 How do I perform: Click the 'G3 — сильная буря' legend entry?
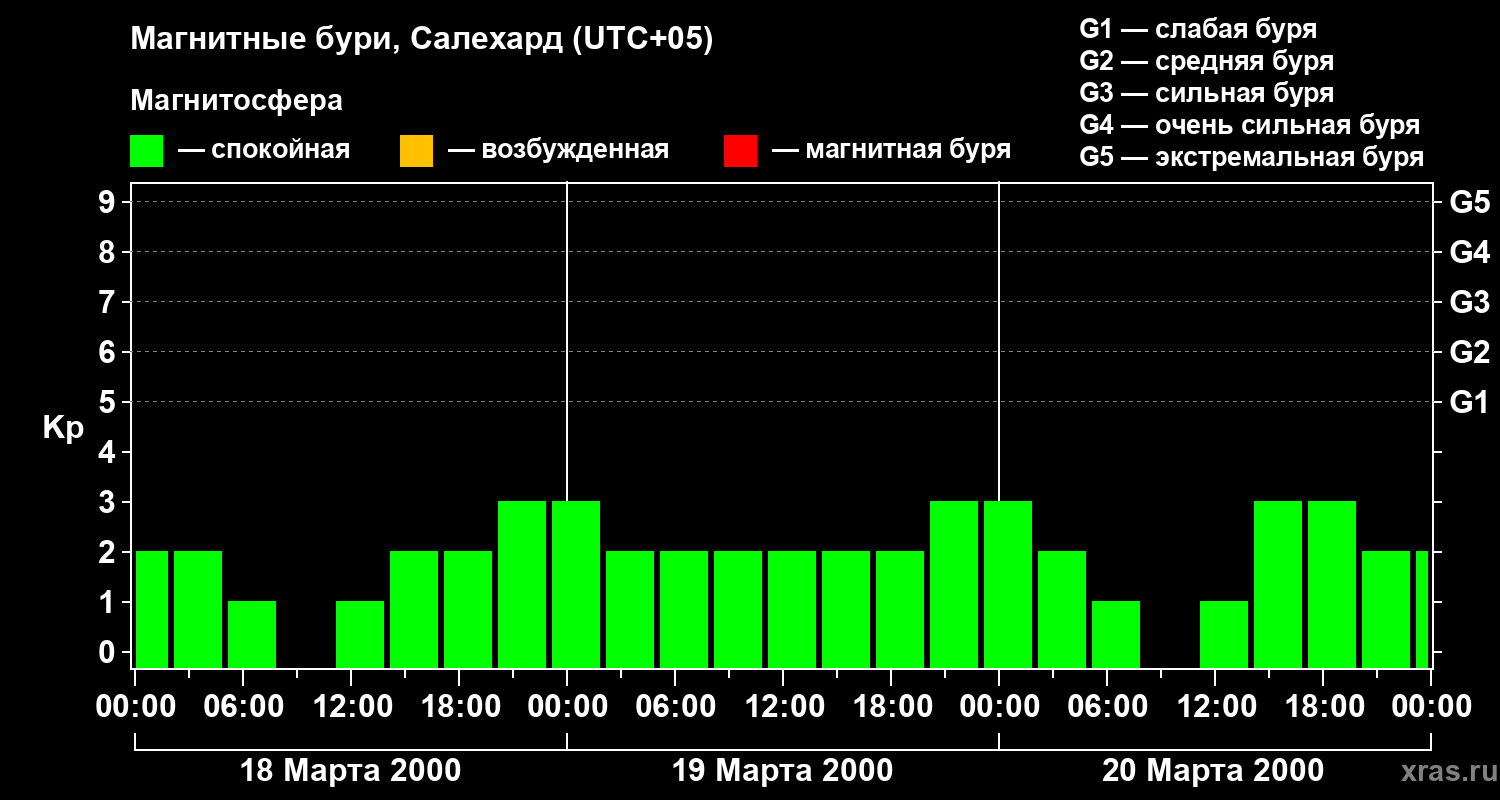point(1206,93)
